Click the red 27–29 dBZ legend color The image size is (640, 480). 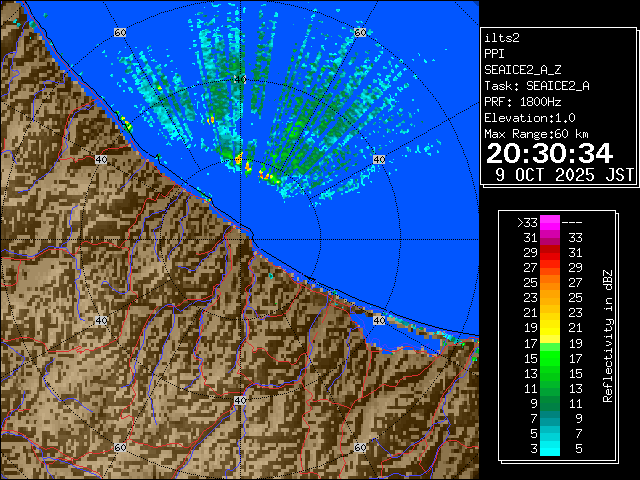(x=550, y=268)
